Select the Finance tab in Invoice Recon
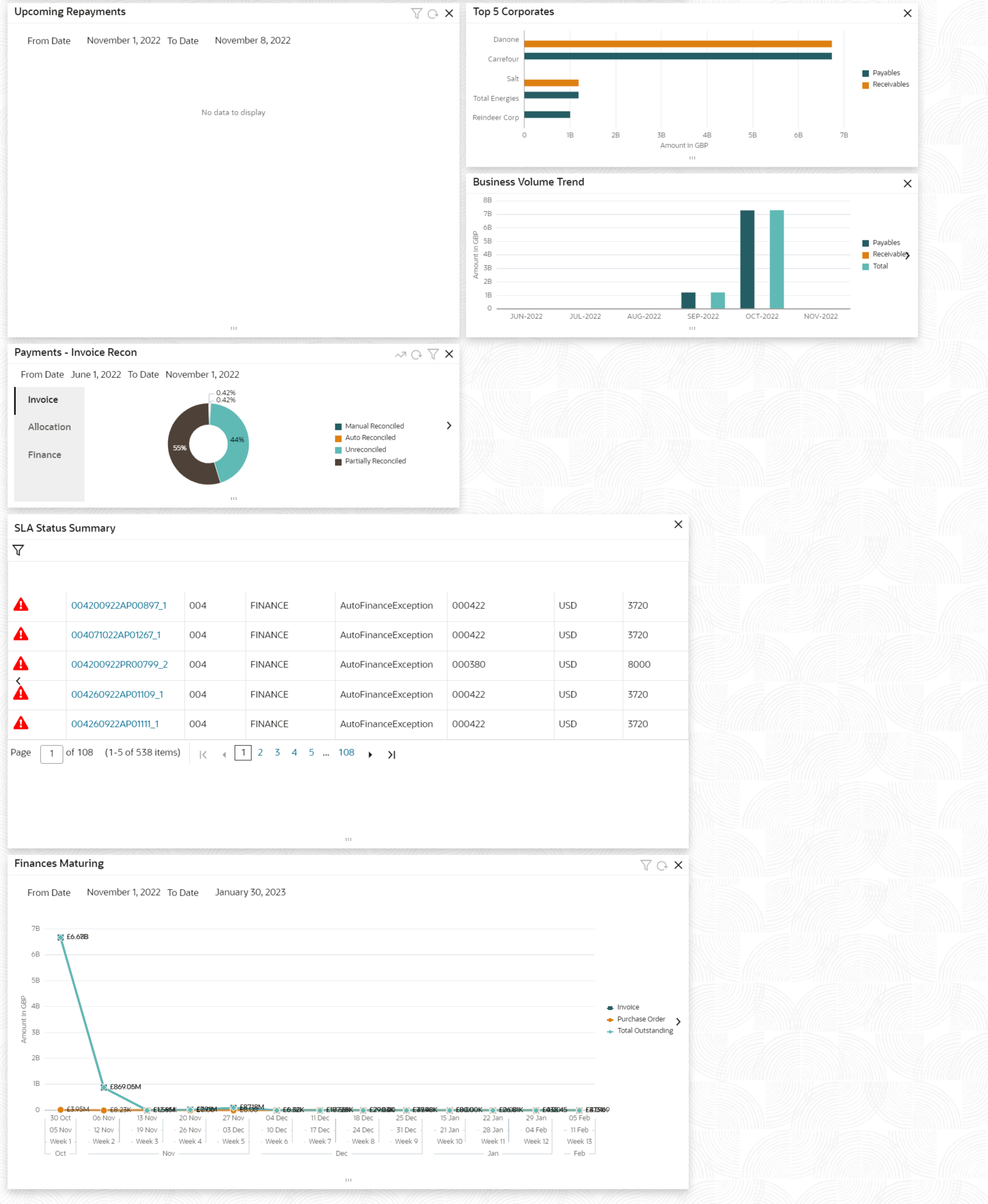 (x=50, y=455)
